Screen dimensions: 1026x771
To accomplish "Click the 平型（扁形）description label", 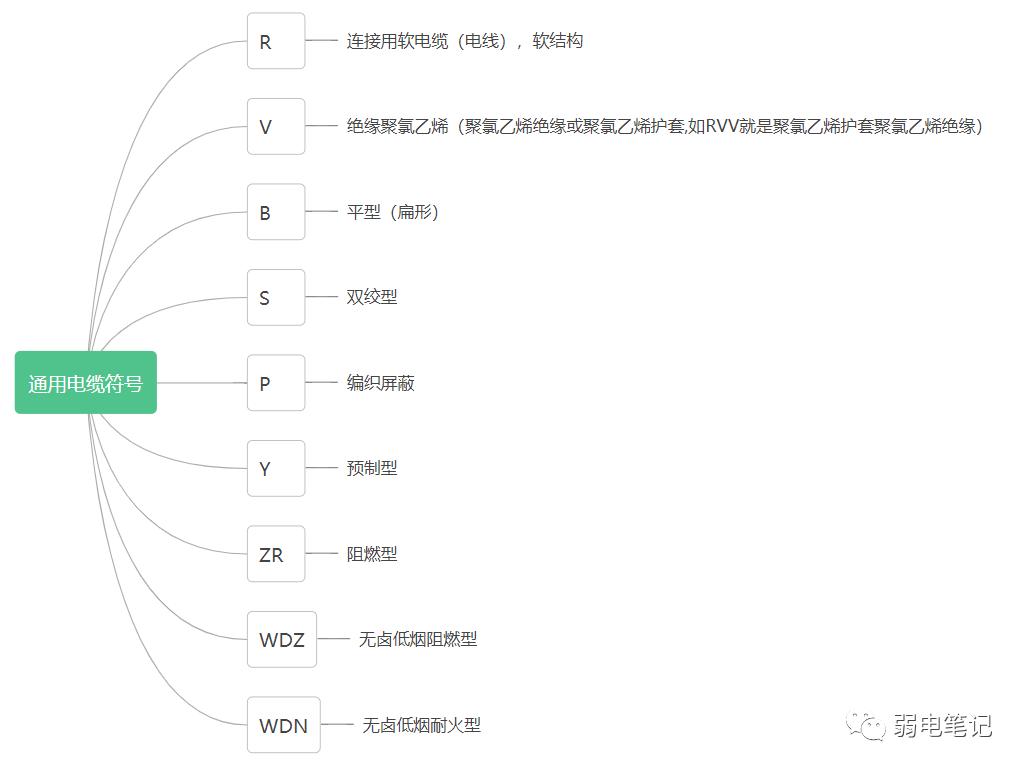I will [393, 212].
